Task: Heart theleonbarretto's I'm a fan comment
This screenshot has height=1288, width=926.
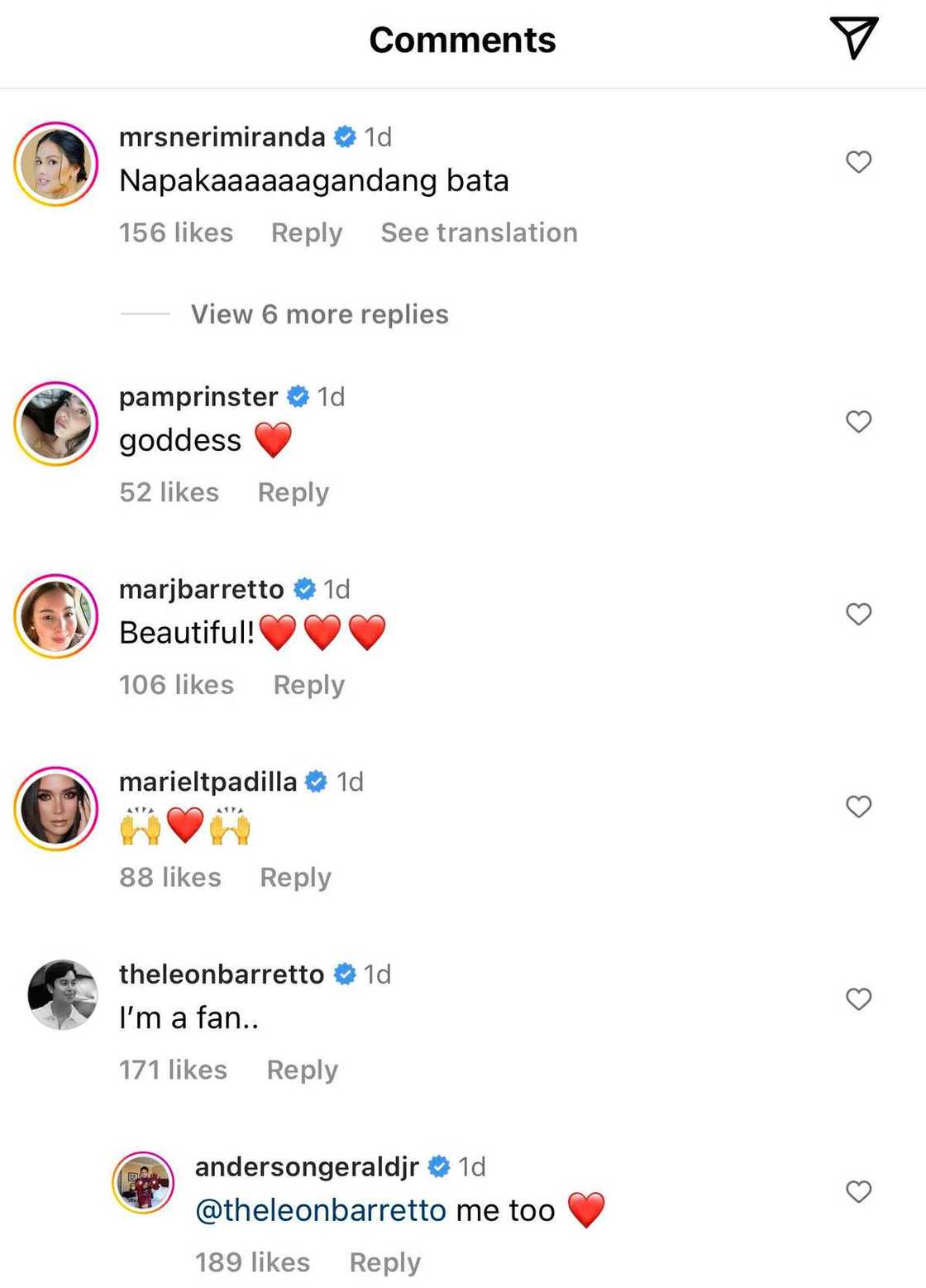Action: coord(859,999)
